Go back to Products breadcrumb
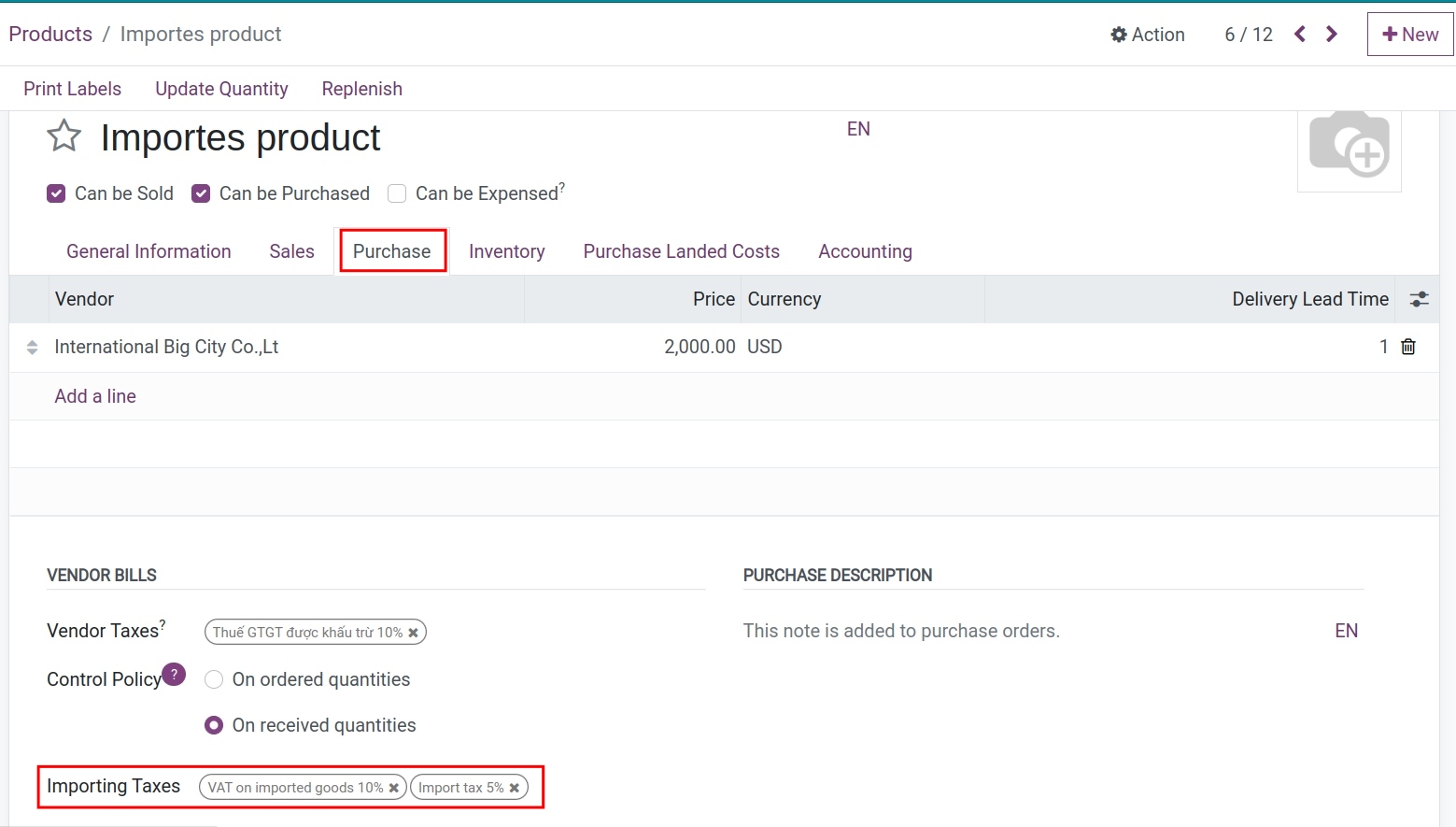The image size is (1456, 827). tap(50, 35)
